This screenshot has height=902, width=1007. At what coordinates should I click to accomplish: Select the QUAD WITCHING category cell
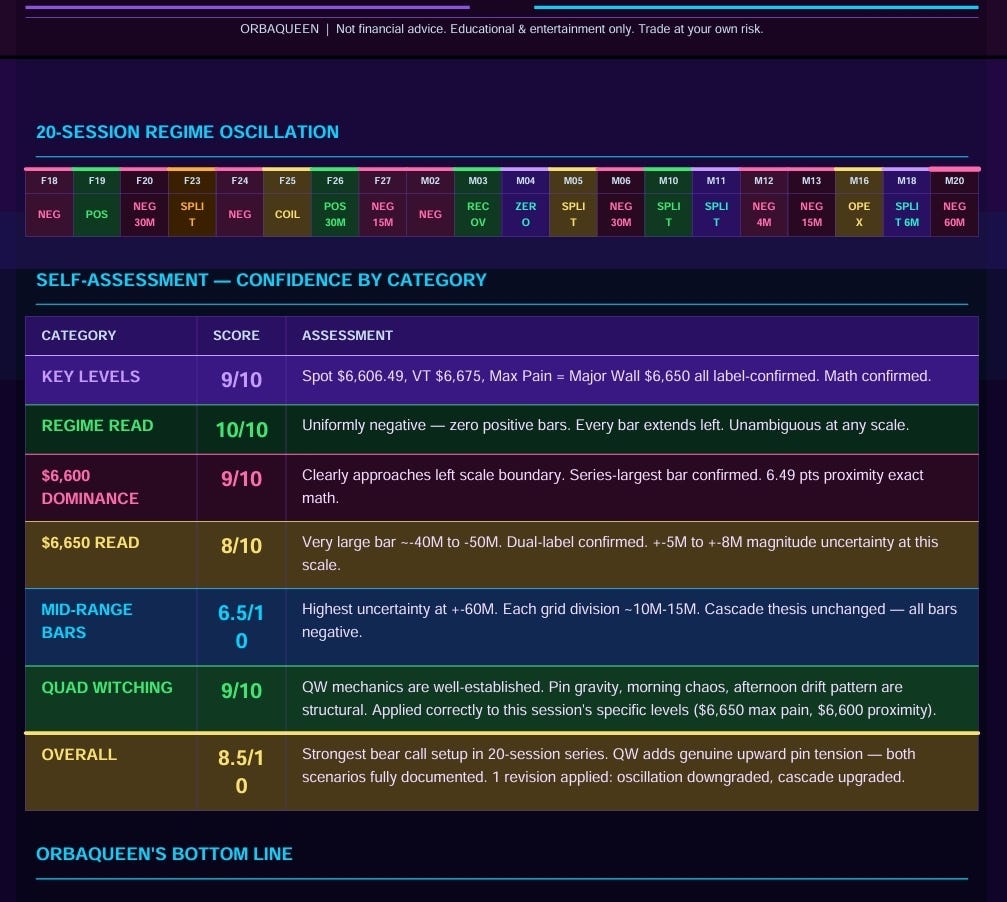111,698
